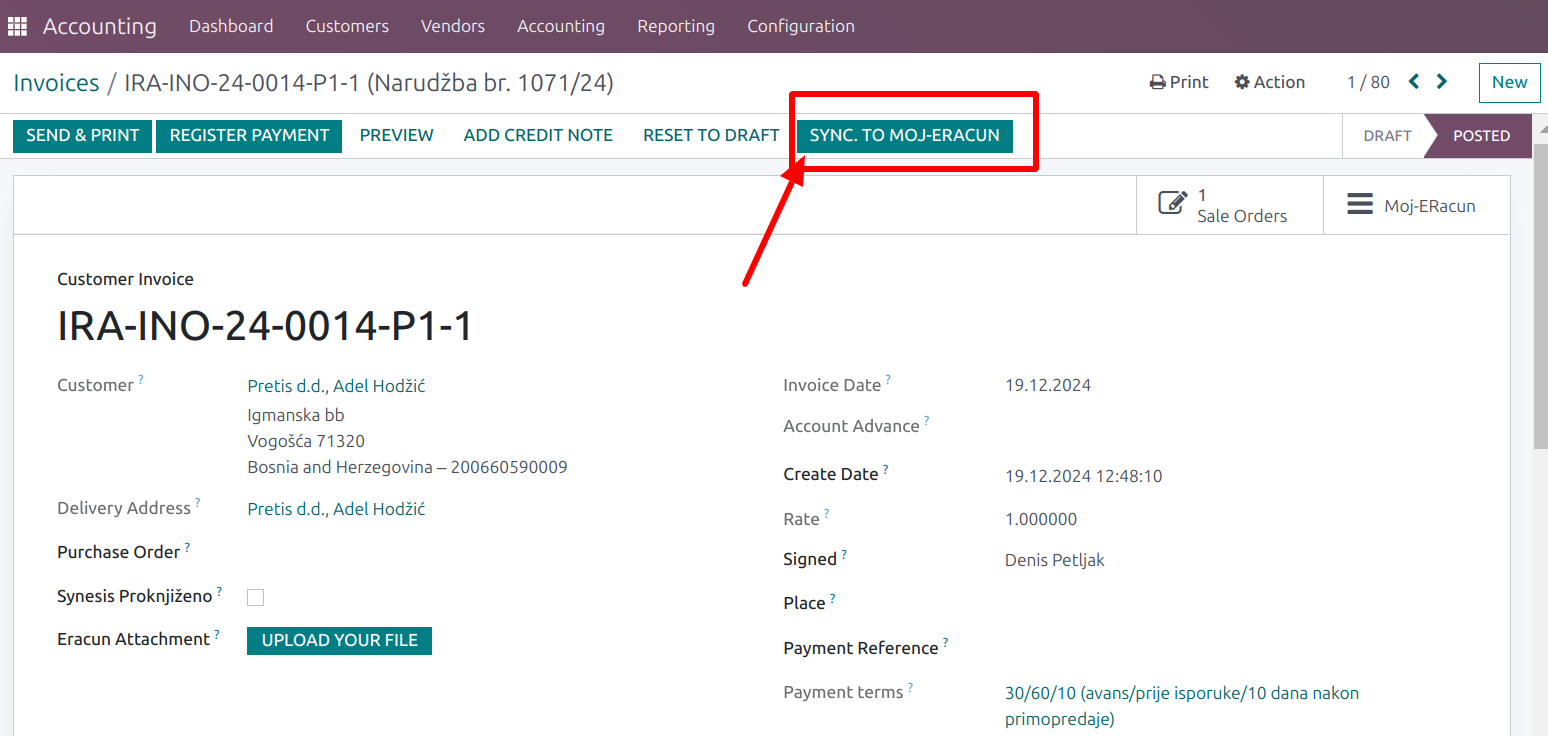Go to next invoice record arrow
Viewport: 1548px width, 736px height.
tap(1442, 82)
